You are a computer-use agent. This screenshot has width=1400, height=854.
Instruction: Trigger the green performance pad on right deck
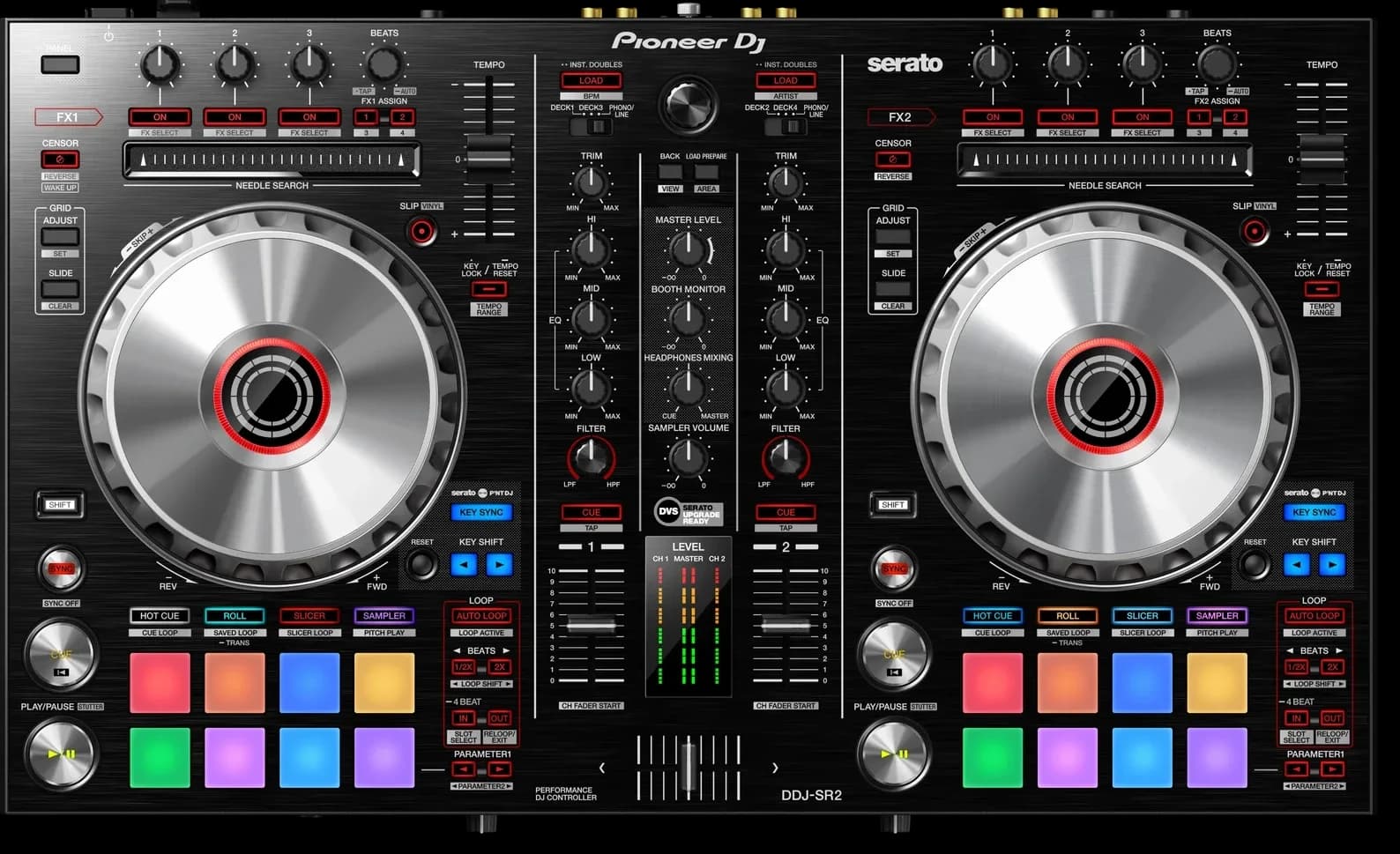click(x=993, y=758)
